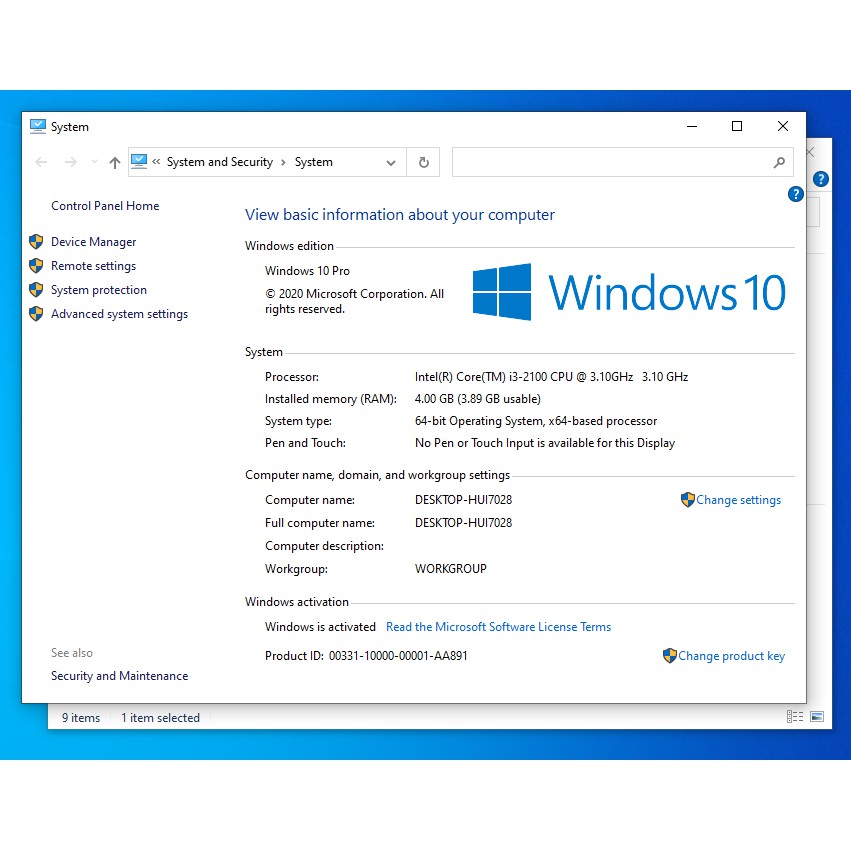851x851 pixels.
Task: Click Change settings for the computer name
Action: tap(738, 500)
